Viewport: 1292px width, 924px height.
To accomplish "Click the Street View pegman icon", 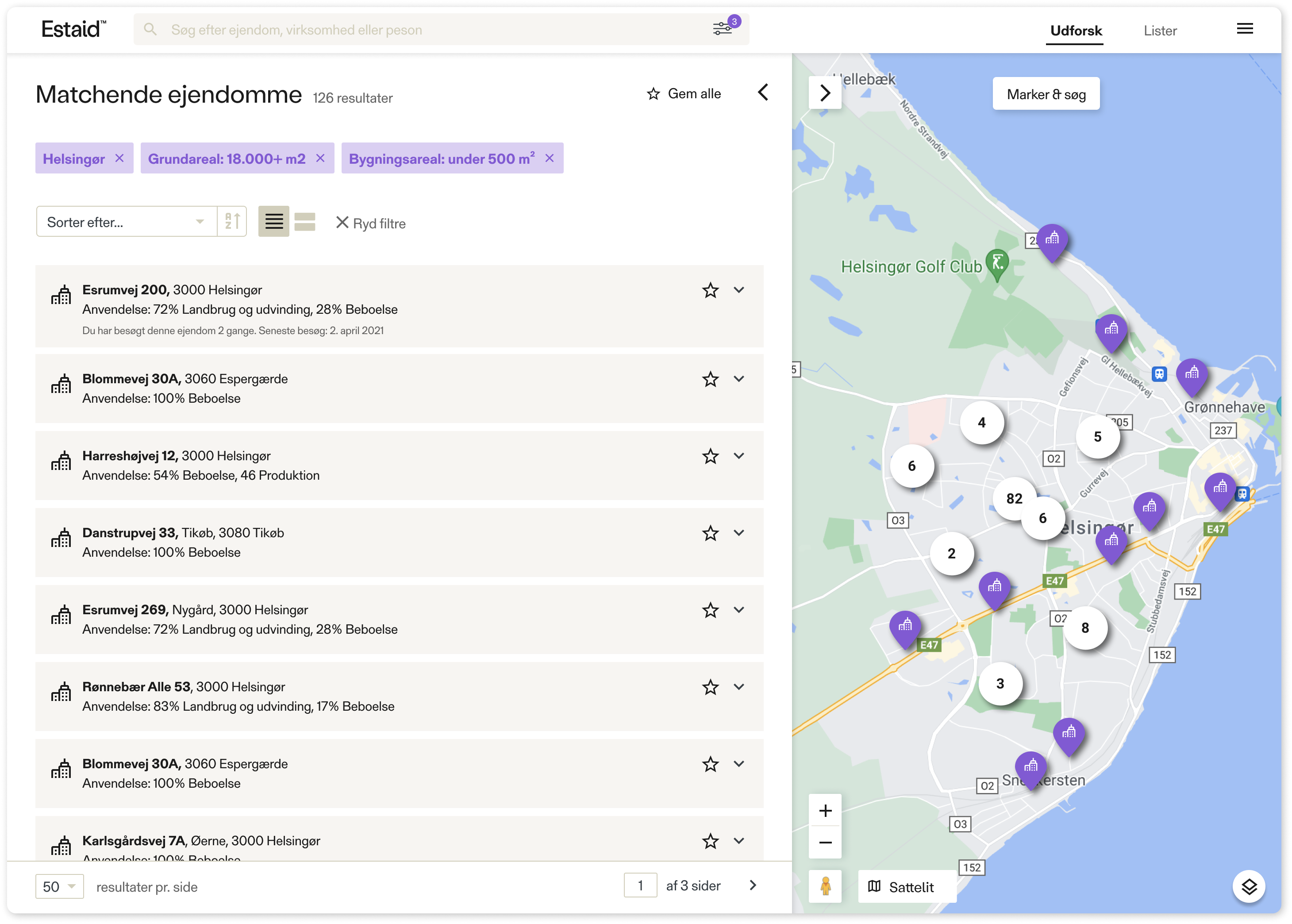I will tap(825, 886).
